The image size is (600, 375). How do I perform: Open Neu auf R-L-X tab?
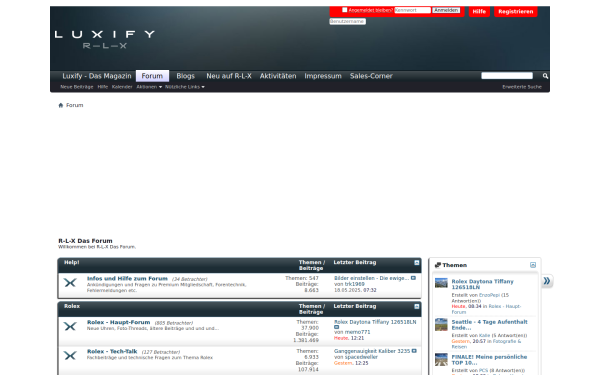(x=229, y=76)
